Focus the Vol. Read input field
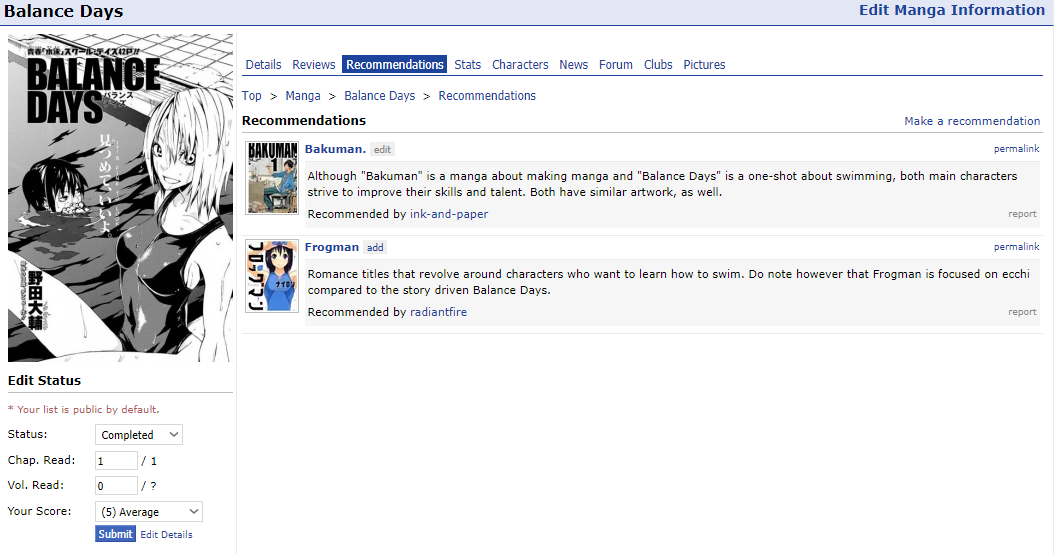This screenshot has height=554, width=1055. (116, 486)
